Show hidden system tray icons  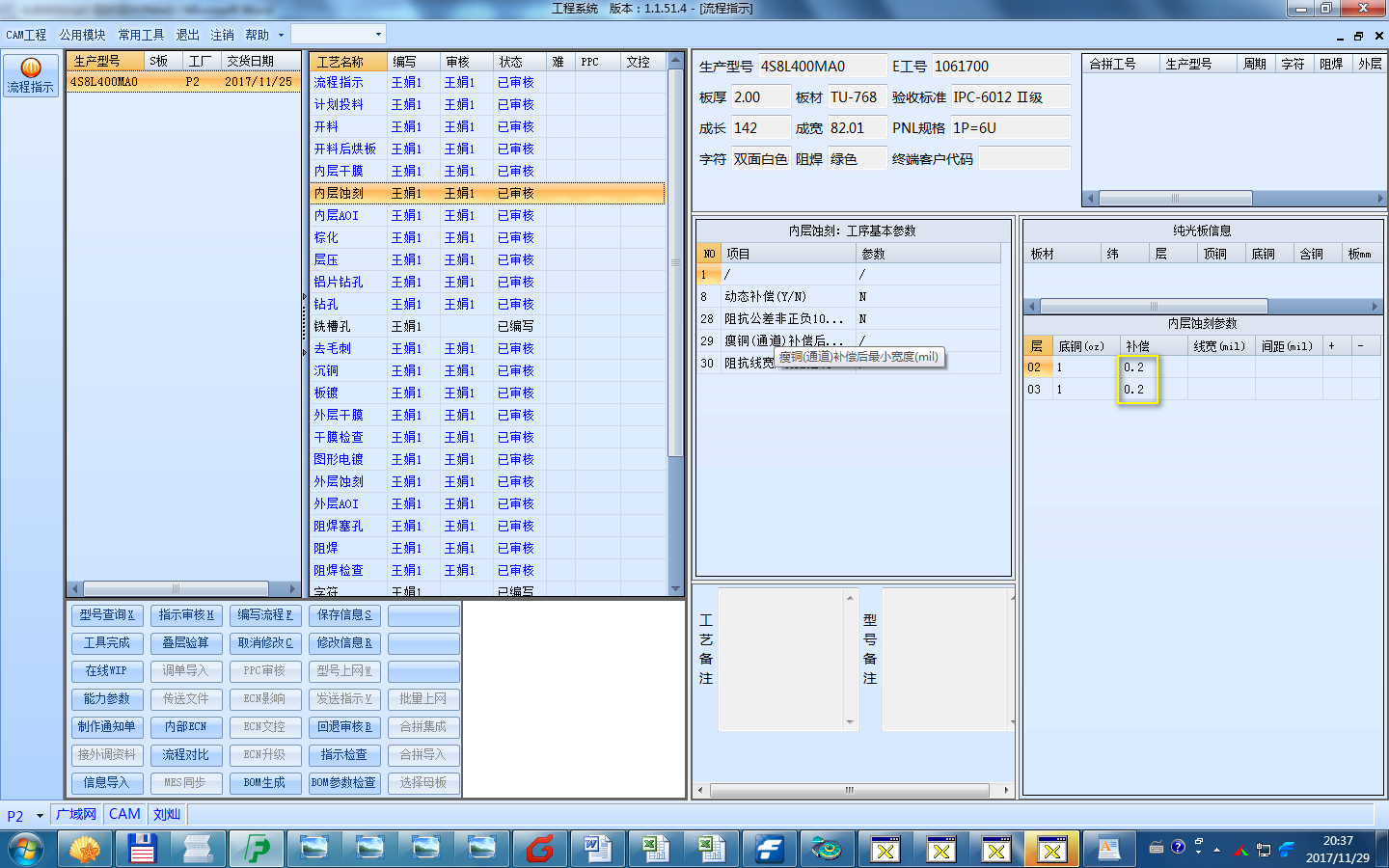click(x=1216, y=851)
